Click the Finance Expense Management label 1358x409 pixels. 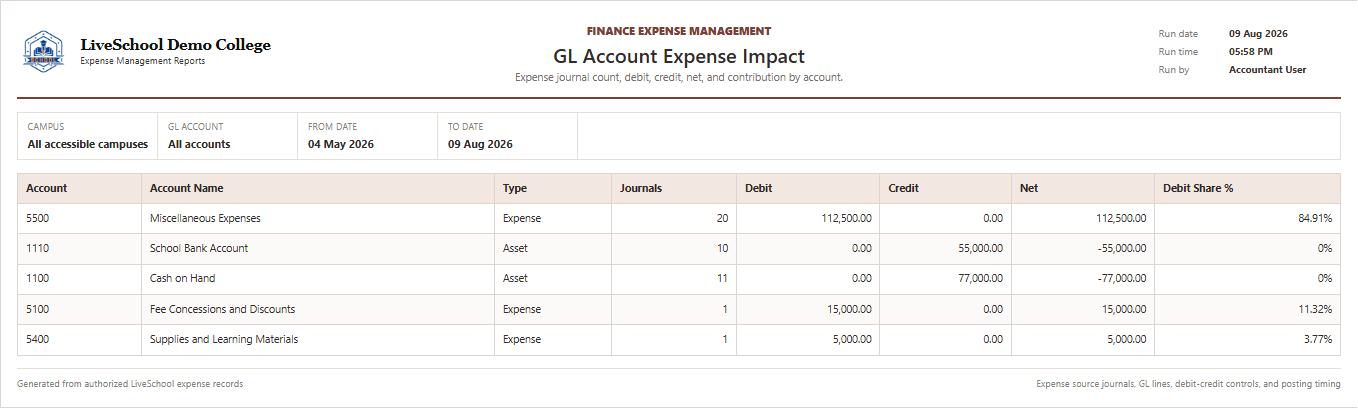679,31
